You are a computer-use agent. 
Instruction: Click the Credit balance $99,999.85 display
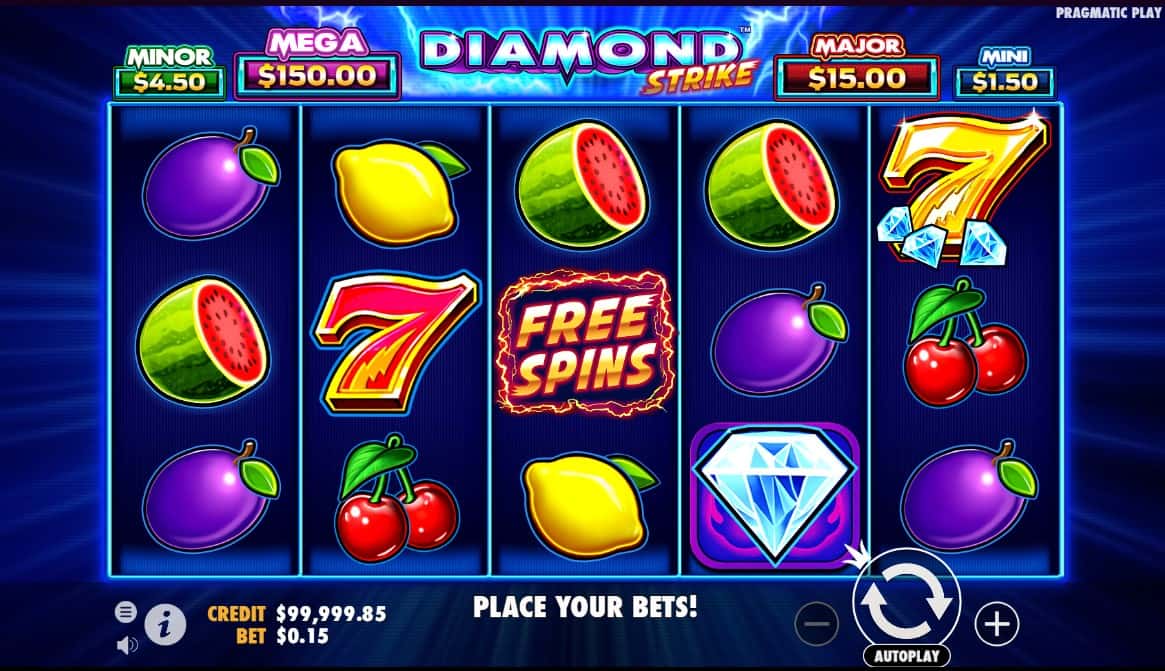[x=297, y=614]
